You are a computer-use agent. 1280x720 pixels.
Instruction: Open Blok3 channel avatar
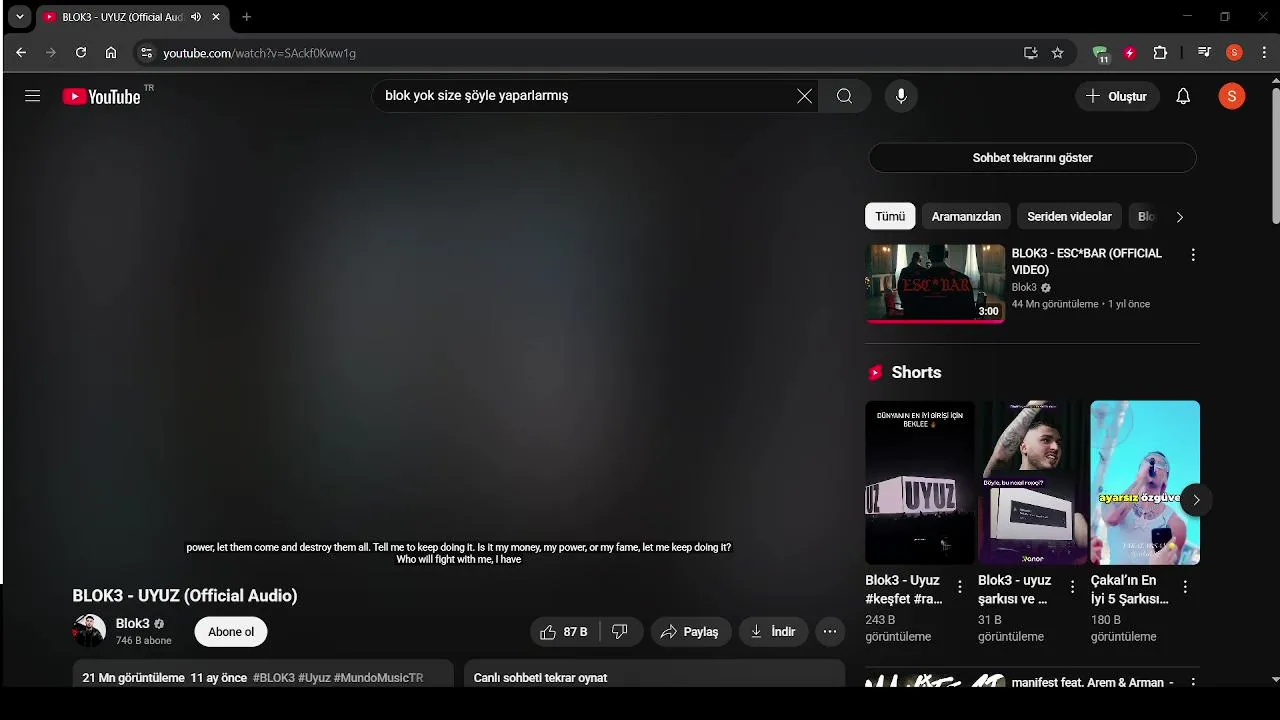89,631
